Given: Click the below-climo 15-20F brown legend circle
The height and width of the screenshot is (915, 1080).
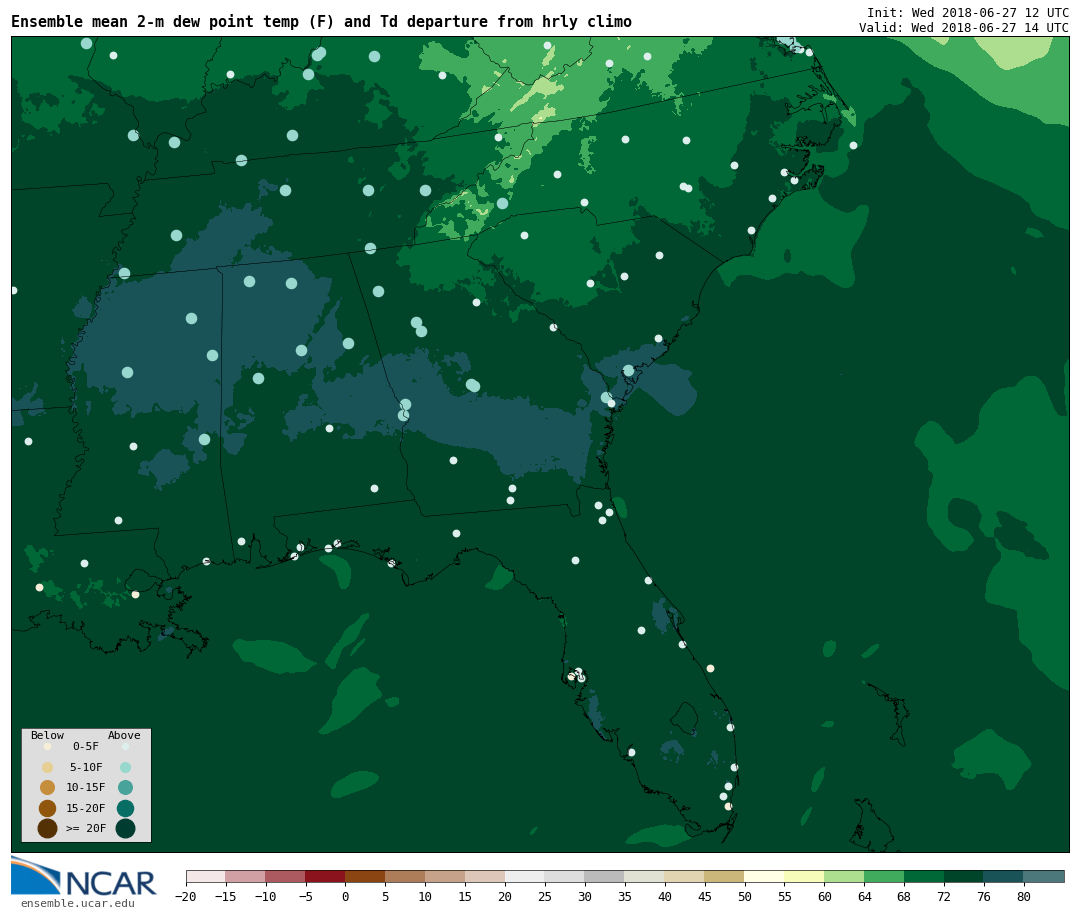Looking at the screenshot, I should click(x=48, y=808).
